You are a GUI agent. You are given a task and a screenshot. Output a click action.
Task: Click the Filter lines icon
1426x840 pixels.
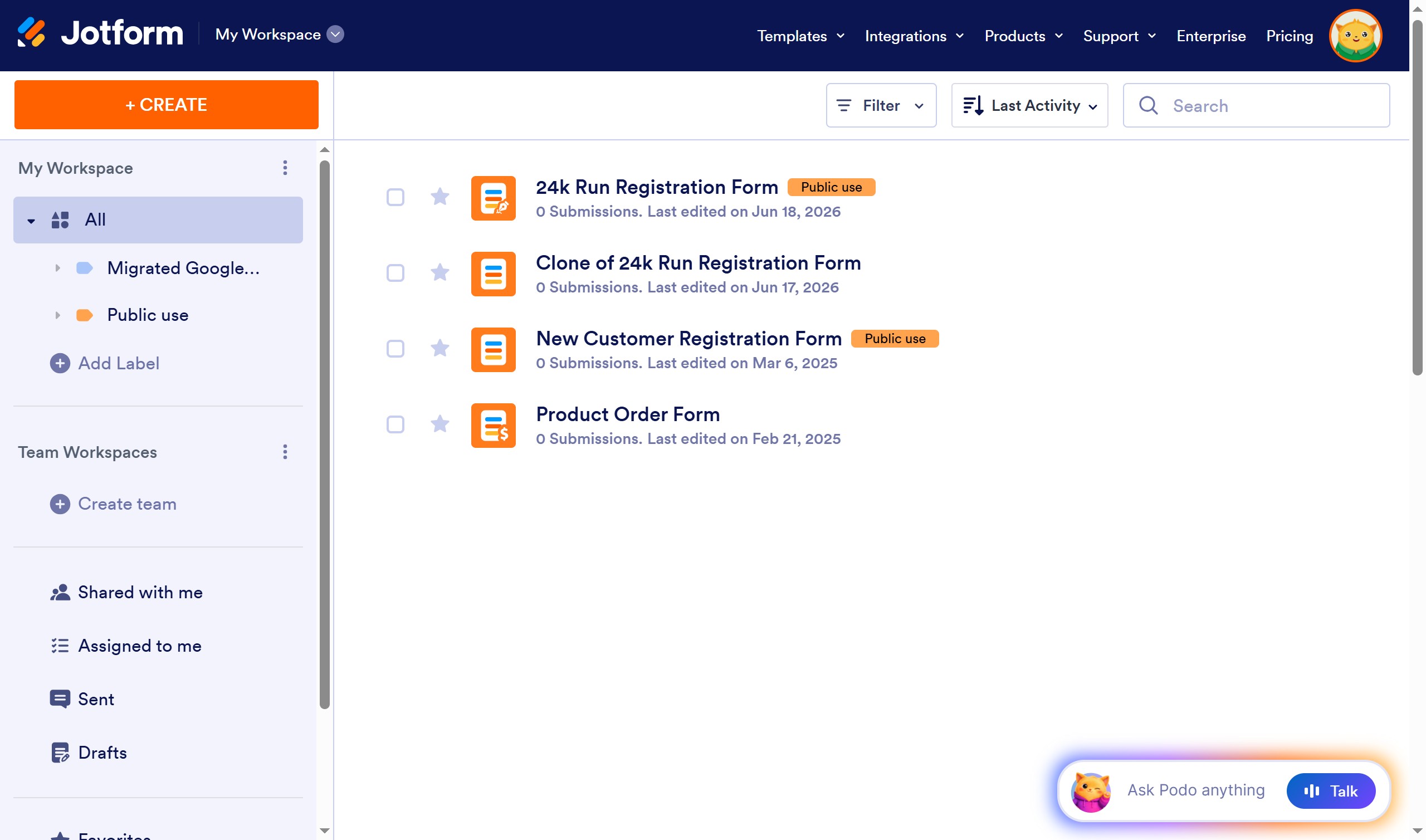844,105
